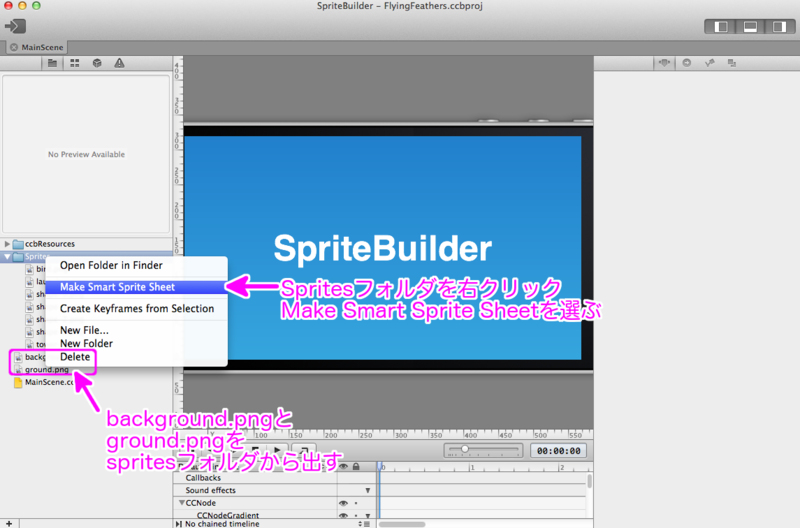The image size is (800, 528).
Task: Click the vertical timeline scrollbar
Action: [x=590, y=481]
